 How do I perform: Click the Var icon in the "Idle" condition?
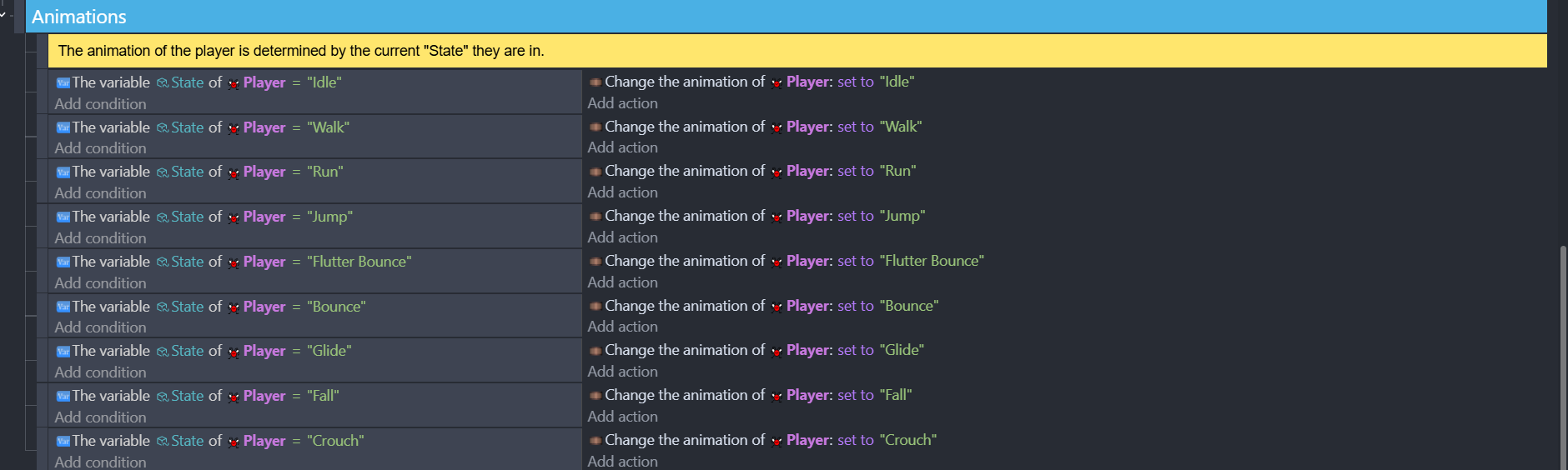(63, 83)
